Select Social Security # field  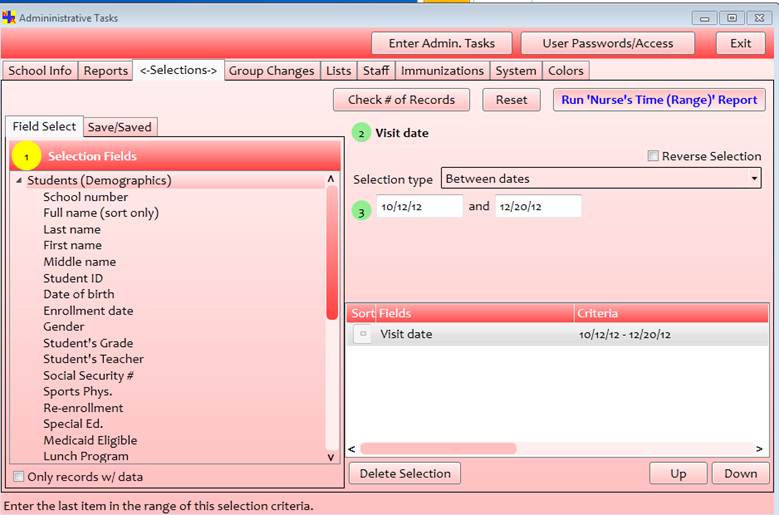[88, 375]
